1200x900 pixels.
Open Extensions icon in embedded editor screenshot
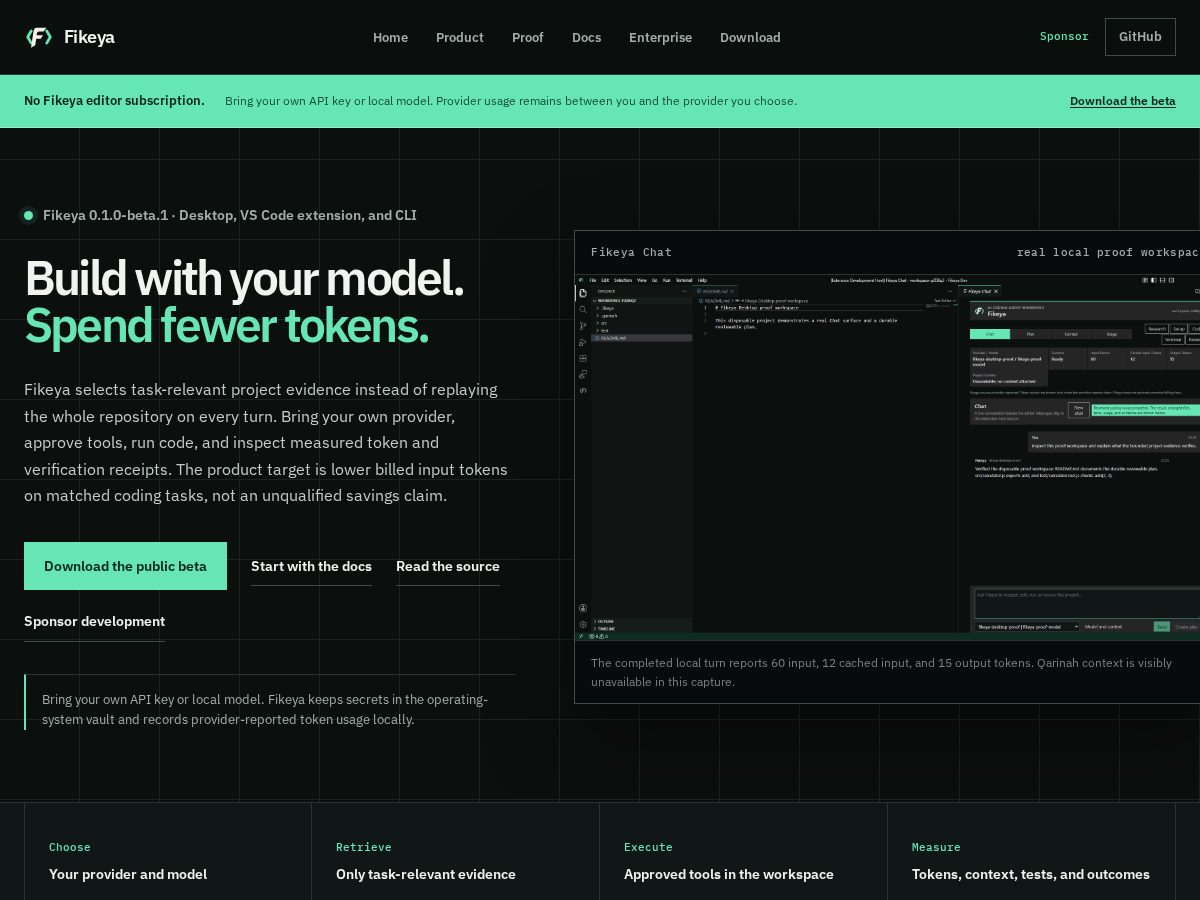(583, 359)
